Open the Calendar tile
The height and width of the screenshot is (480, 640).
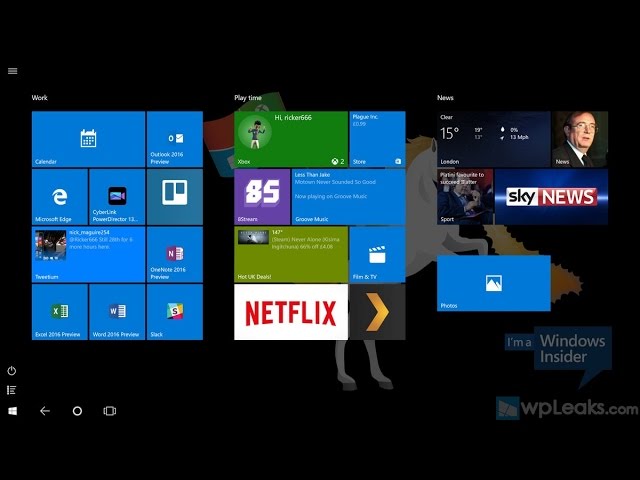pyautogui.click(x=88, y=139)
